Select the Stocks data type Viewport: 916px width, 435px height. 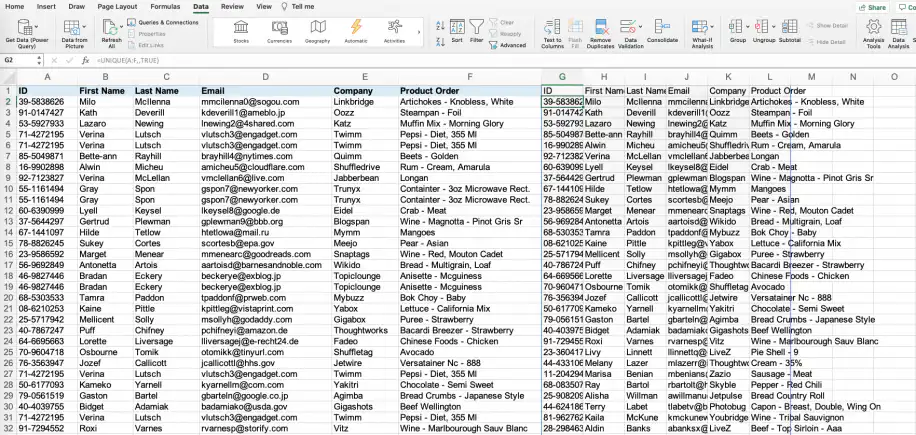click(x=241, y=32)
